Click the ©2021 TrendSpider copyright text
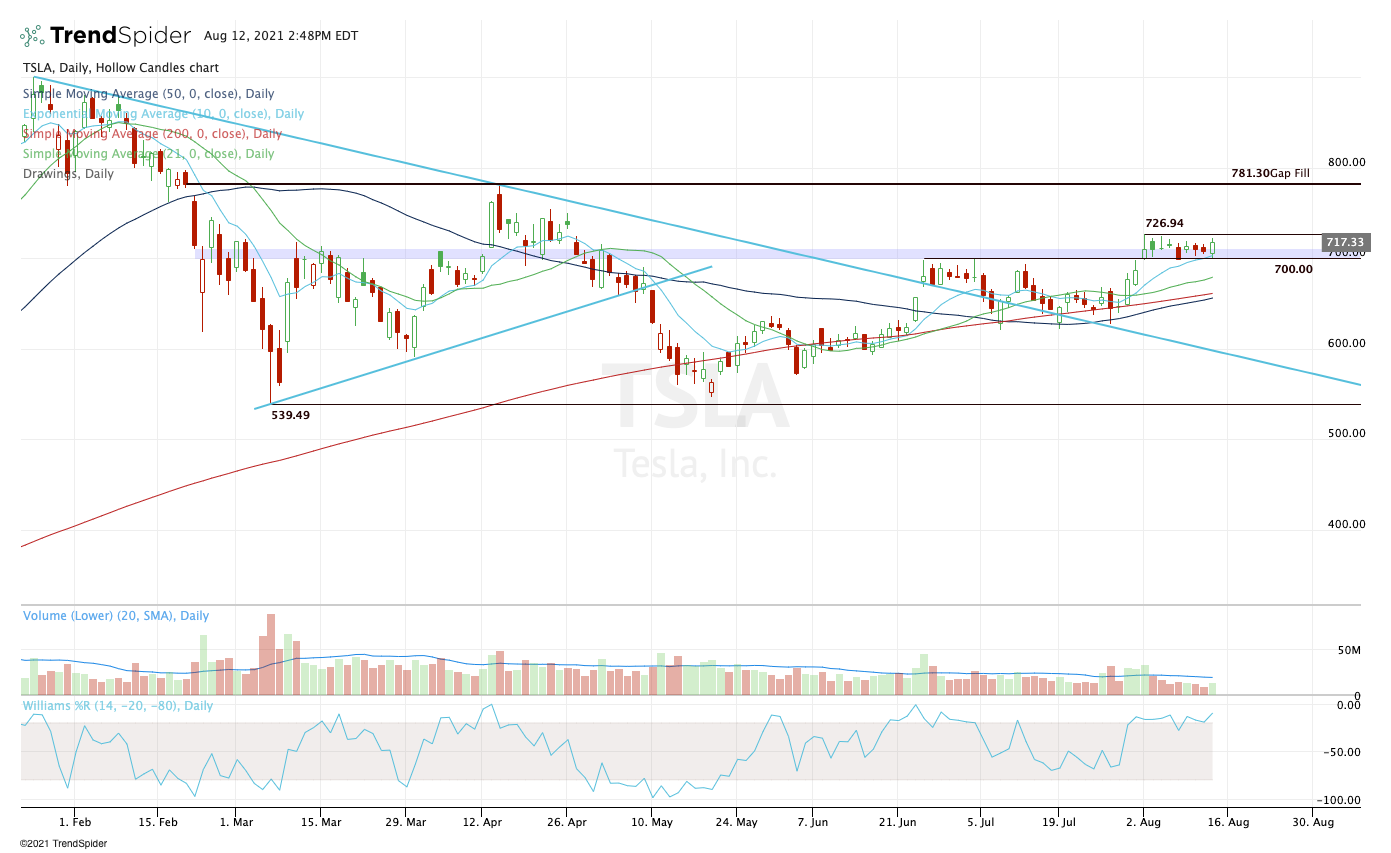Viewport: 1391px width, 853px height. coord(62,843)
